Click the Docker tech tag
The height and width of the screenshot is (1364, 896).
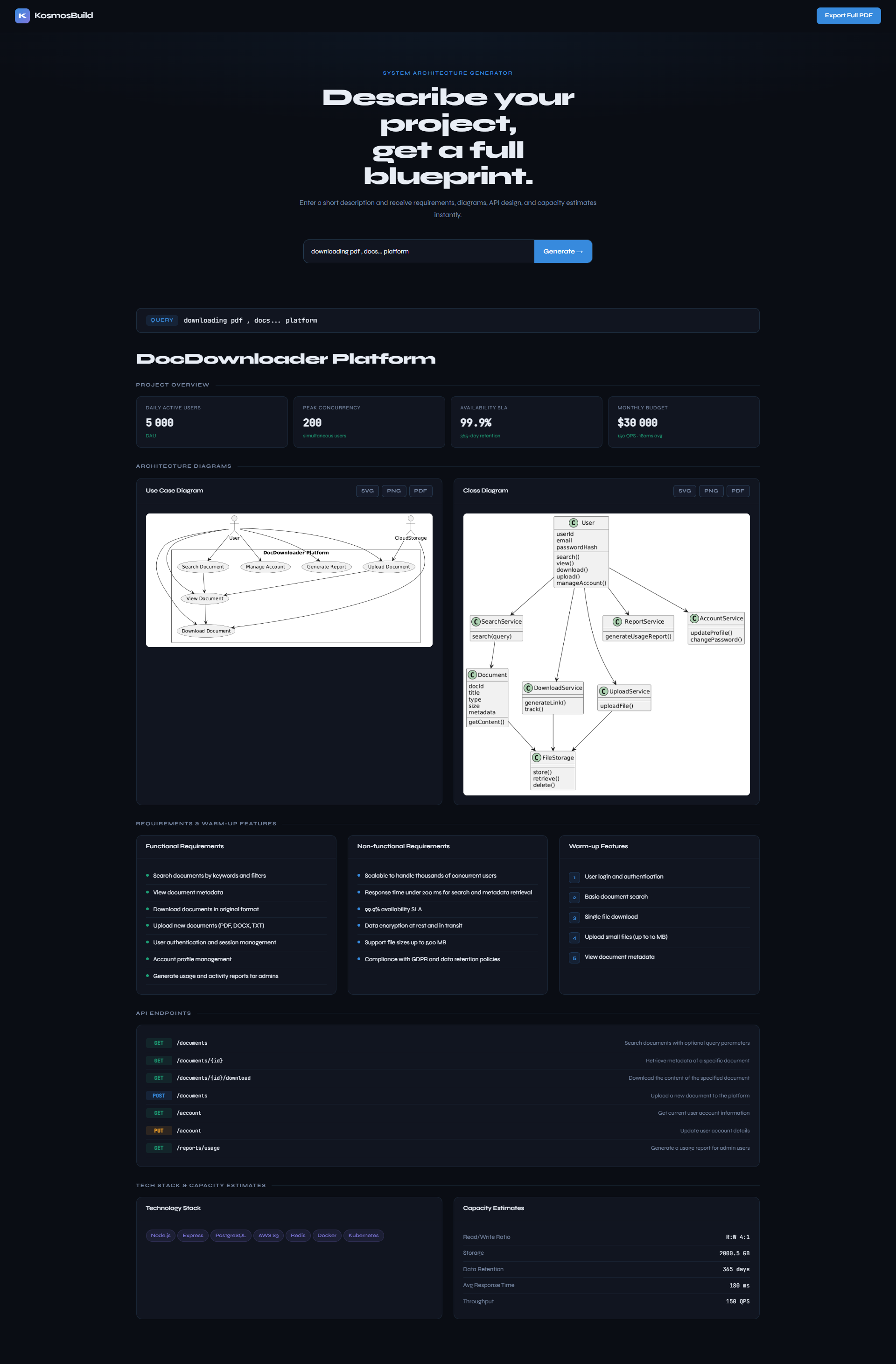pos(327,1235)
